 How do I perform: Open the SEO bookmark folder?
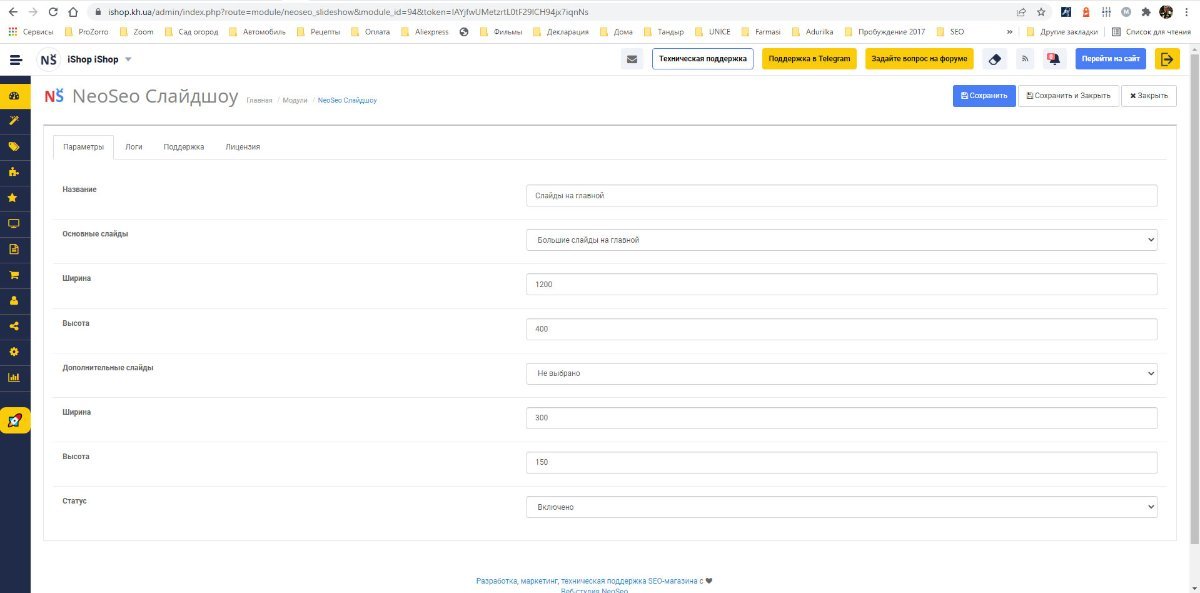(949, 31)
